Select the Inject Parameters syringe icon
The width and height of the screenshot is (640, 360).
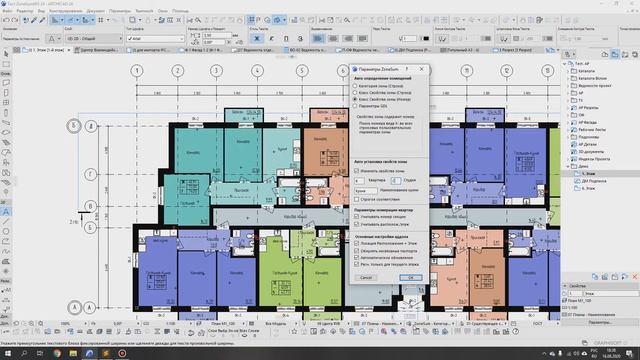pos(42,20)
